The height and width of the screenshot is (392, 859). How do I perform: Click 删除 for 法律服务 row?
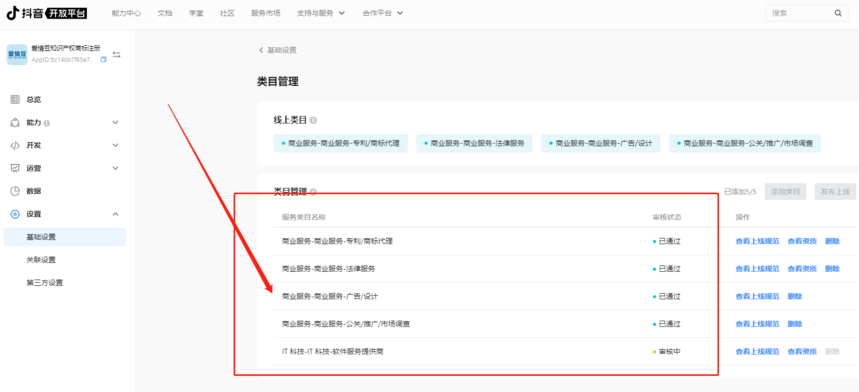point(832,269)
